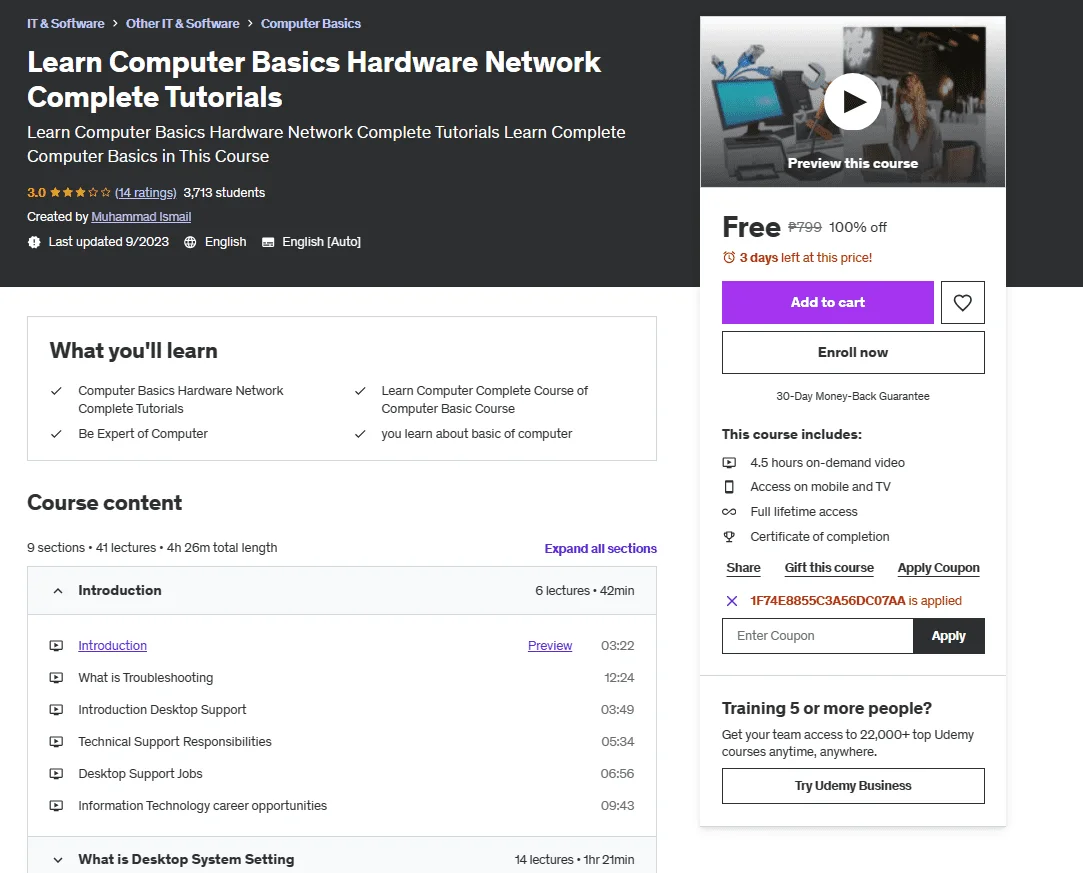Open instructor Muhammad Ismail's profile

pos(141,217)
